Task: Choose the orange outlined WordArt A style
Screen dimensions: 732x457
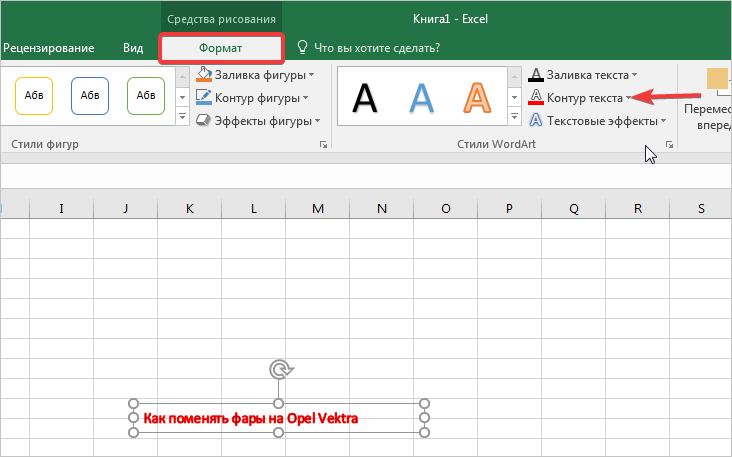Action: [x=477, y=98]
